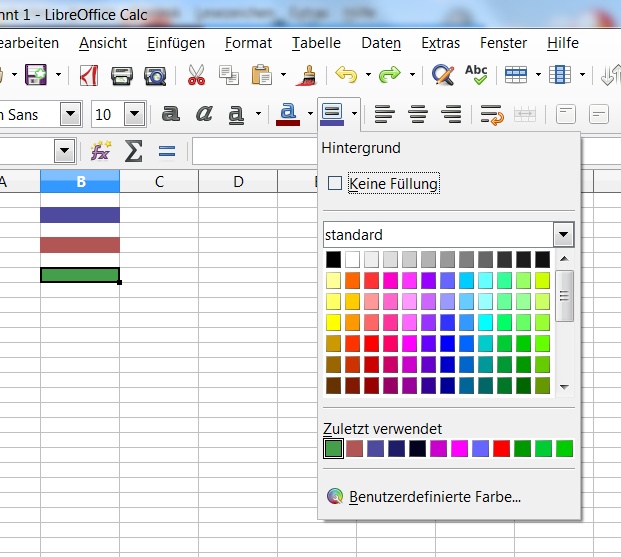This screenshot has height=557, width=621.
Task: Check the Keine Füllung checkbox
Action: click(335, 183)
